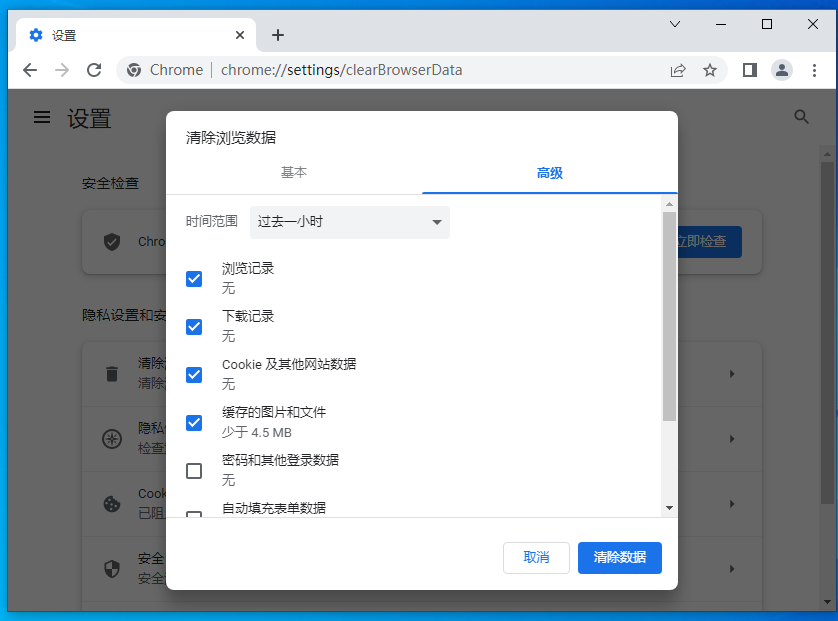Switch to the 基本 tab
Image resolution: width=838 pixels, height=621 pixels.
[294, 173]
